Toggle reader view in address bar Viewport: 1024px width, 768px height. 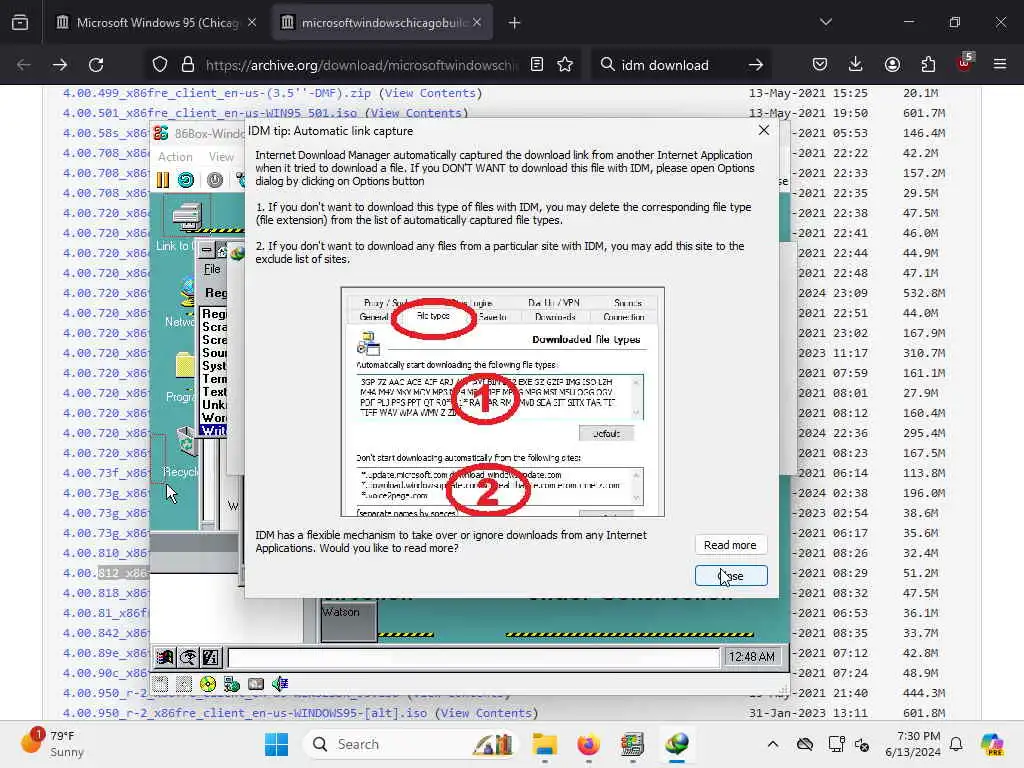[x=537, y=64]
